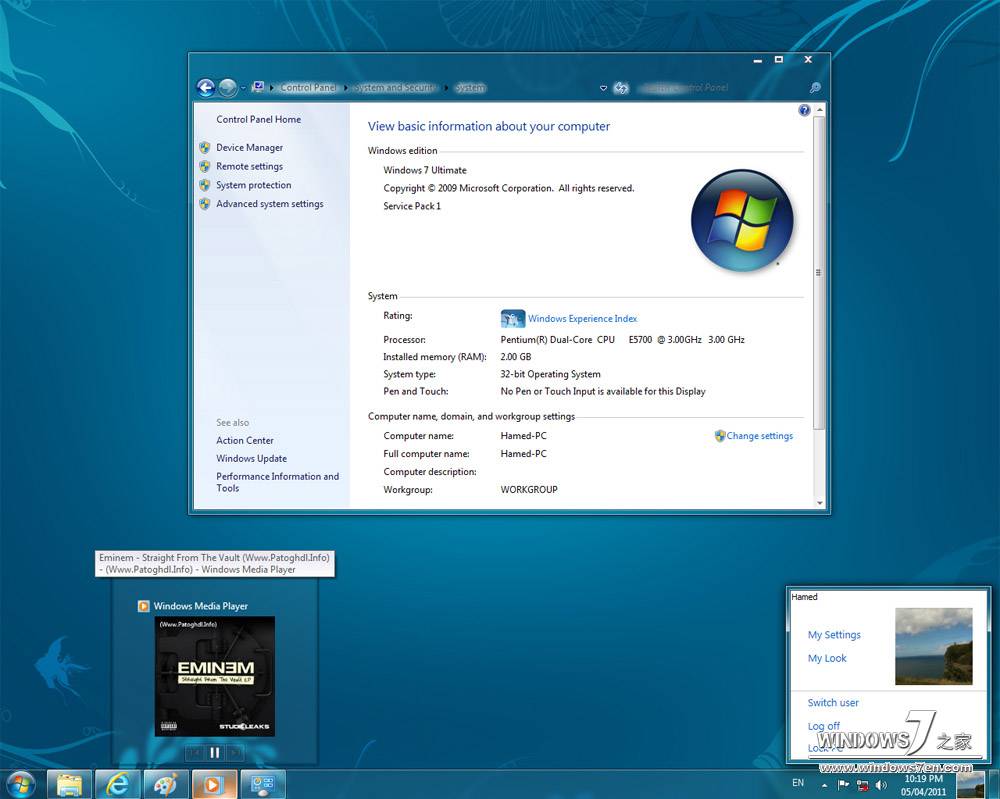
Task: Skip to next track in Media Player thumbnail
Action: [x=234, y=752]
